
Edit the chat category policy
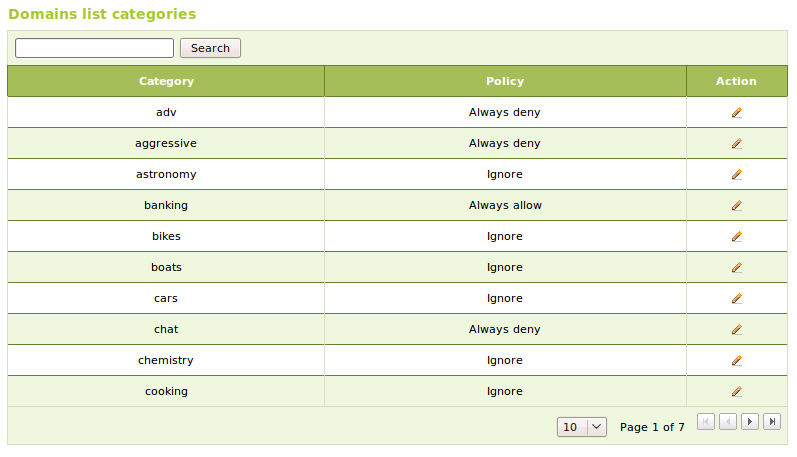737,329
